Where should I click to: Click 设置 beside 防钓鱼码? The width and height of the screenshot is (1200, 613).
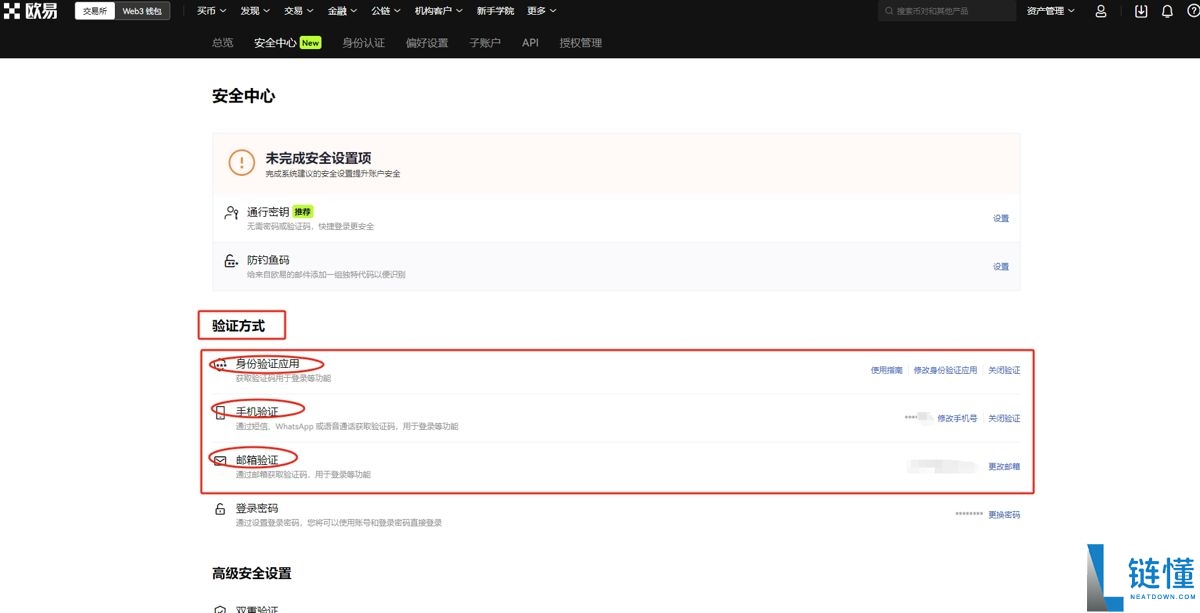pos(1001,266)
